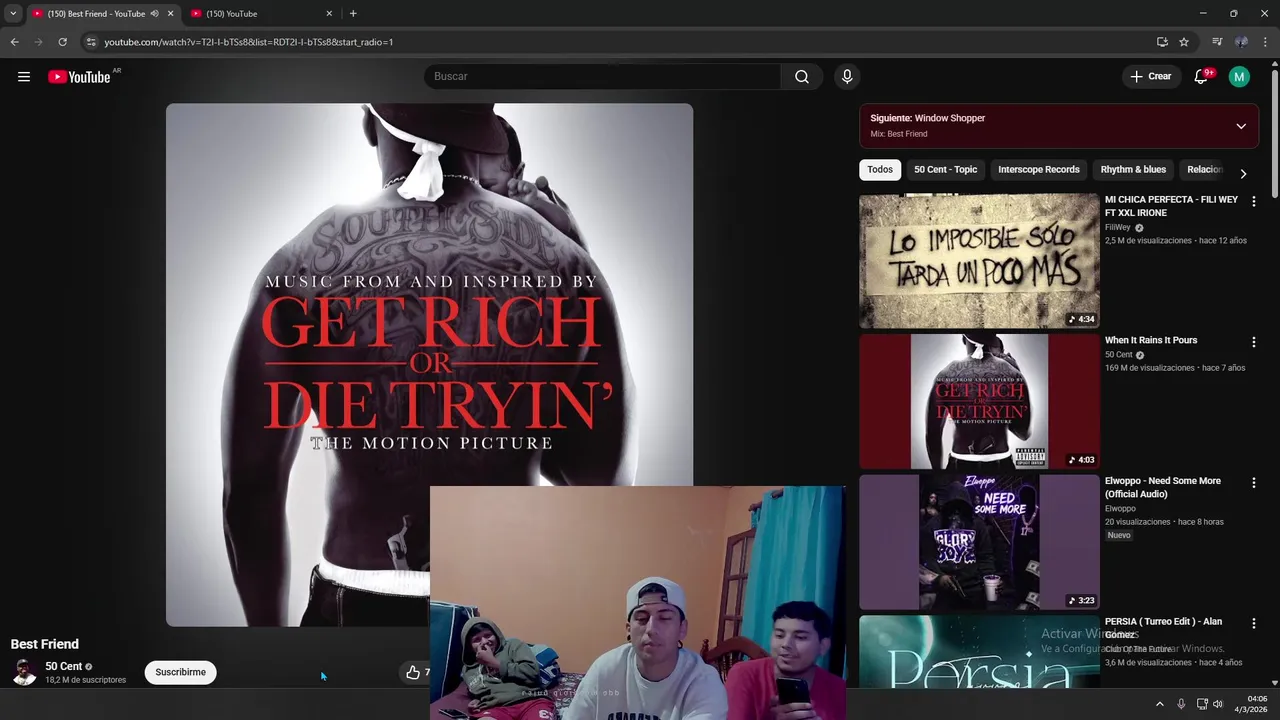
Task: Click the Siguiente: Window Shopper text
Action: (928, 118)
